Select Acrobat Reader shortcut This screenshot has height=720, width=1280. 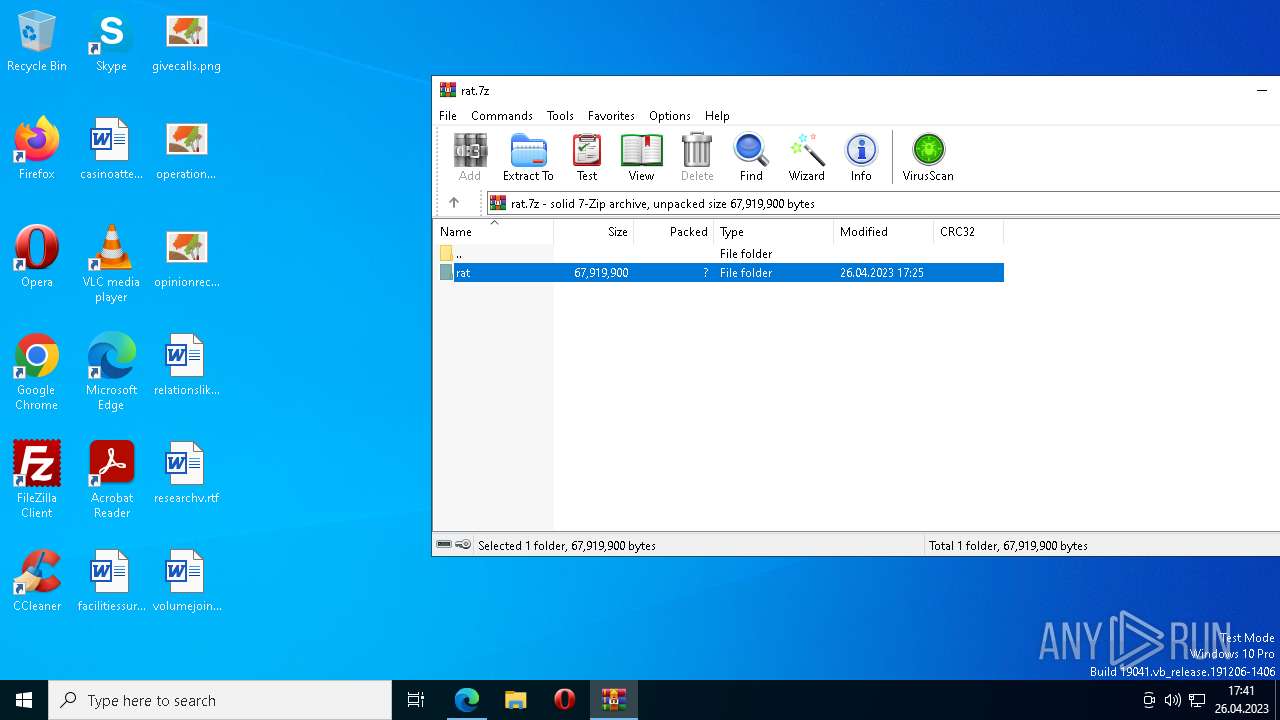point(111,480)
